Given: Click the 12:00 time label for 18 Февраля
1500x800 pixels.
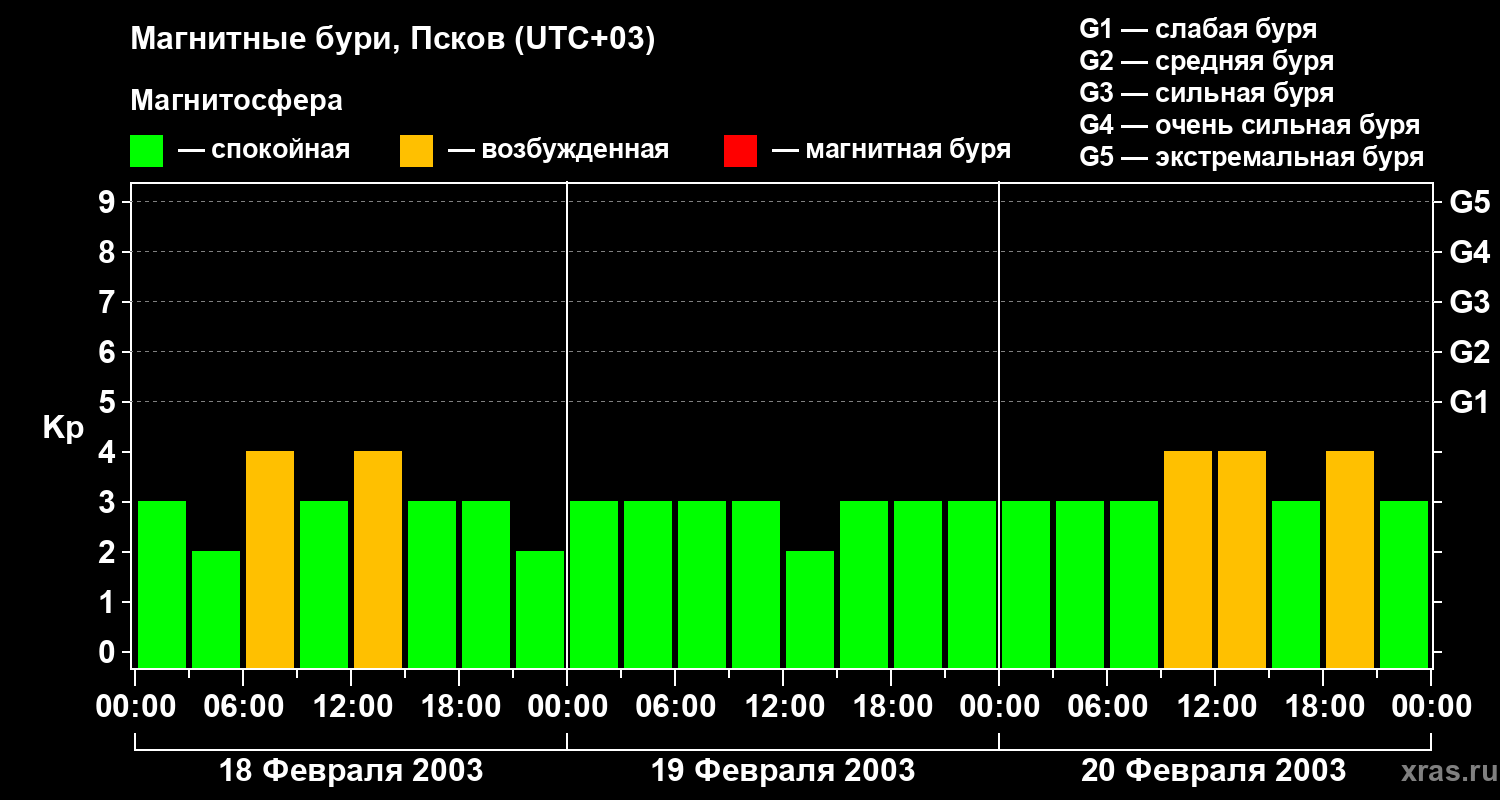Looking at the screenshot, I should pos(351,707).
